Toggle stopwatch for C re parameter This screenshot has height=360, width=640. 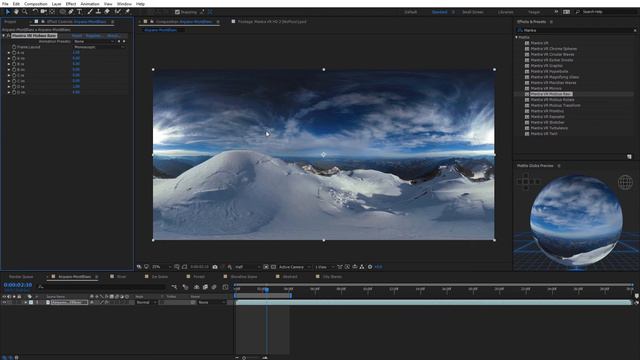coord(14,76)
